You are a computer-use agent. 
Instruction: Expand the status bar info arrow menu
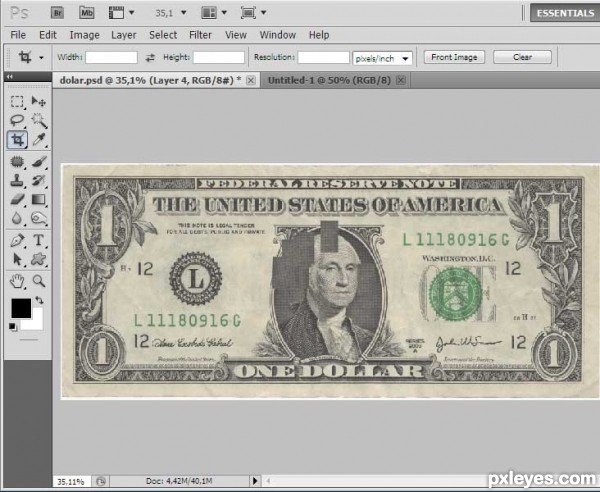[x=255, y=481]
